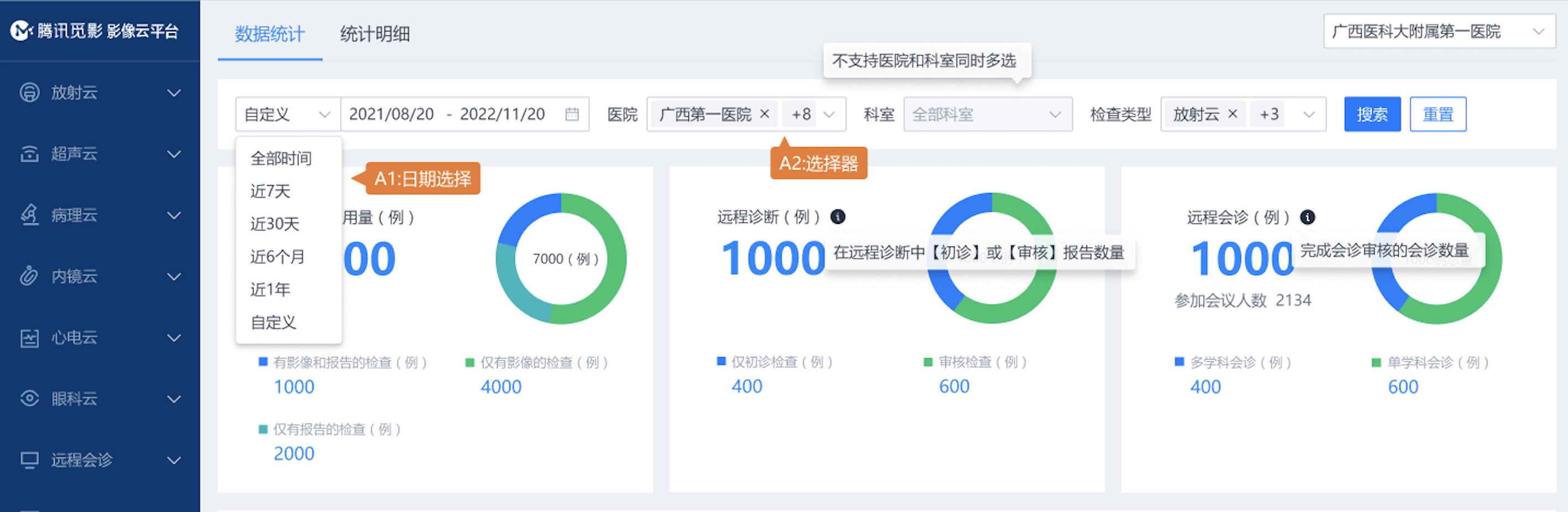Click the green 仅有影像的检查 legend swatch
The width and height of the screenshot is (1568, 512).
point(469,362)
